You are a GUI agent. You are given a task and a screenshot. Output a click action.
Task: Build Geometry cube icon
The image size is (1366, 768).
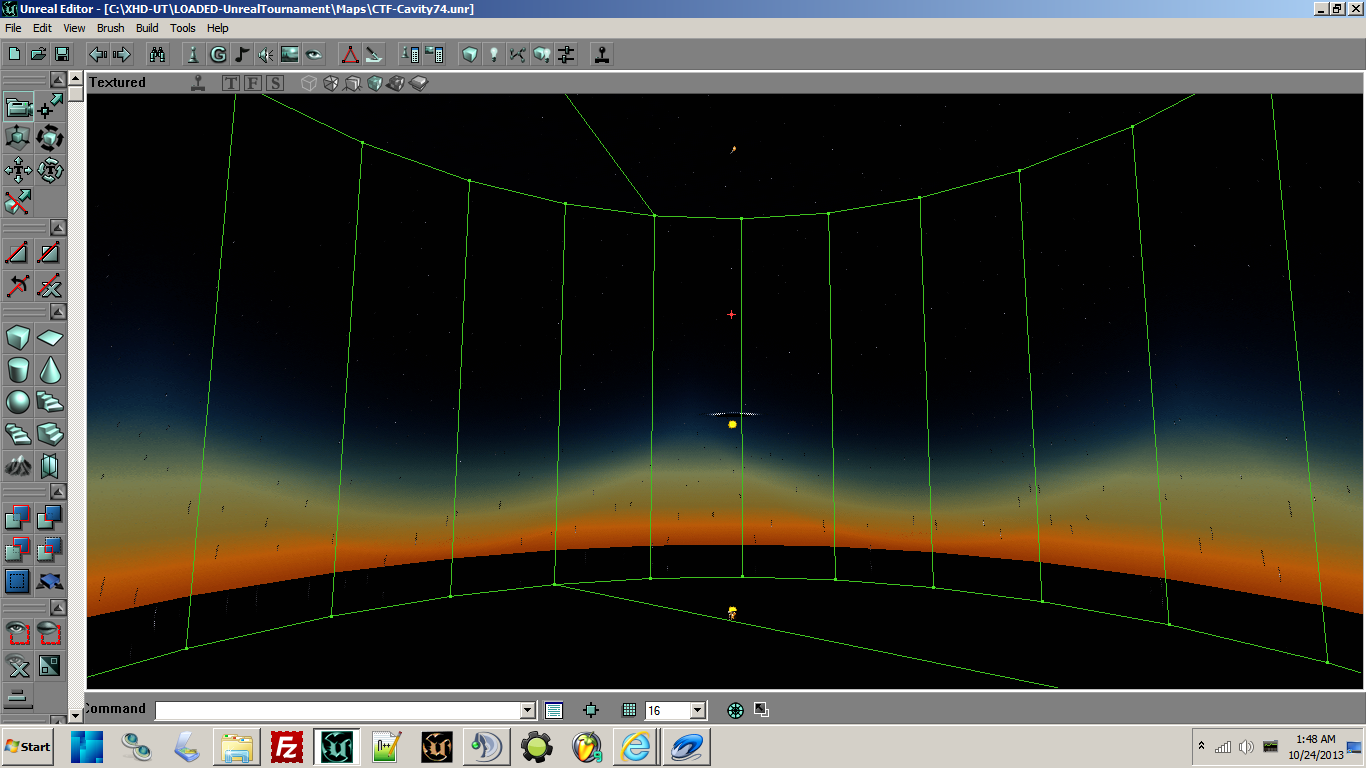(x=470, y=54)
